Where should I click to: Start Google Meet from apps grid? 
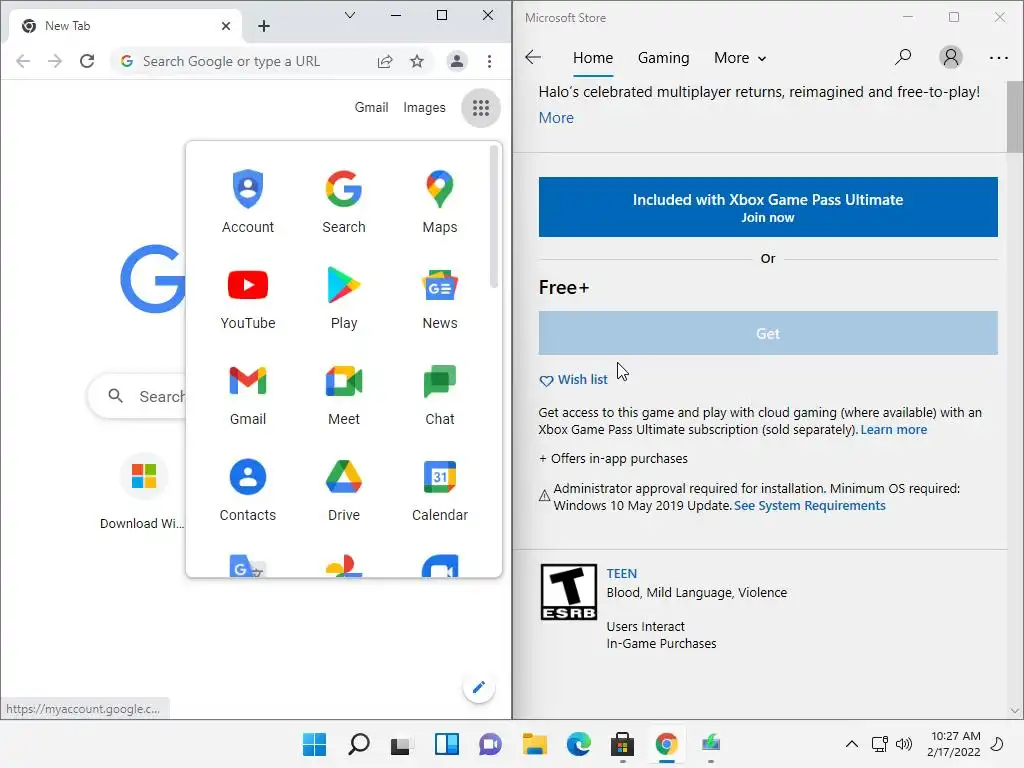[344, 393]
